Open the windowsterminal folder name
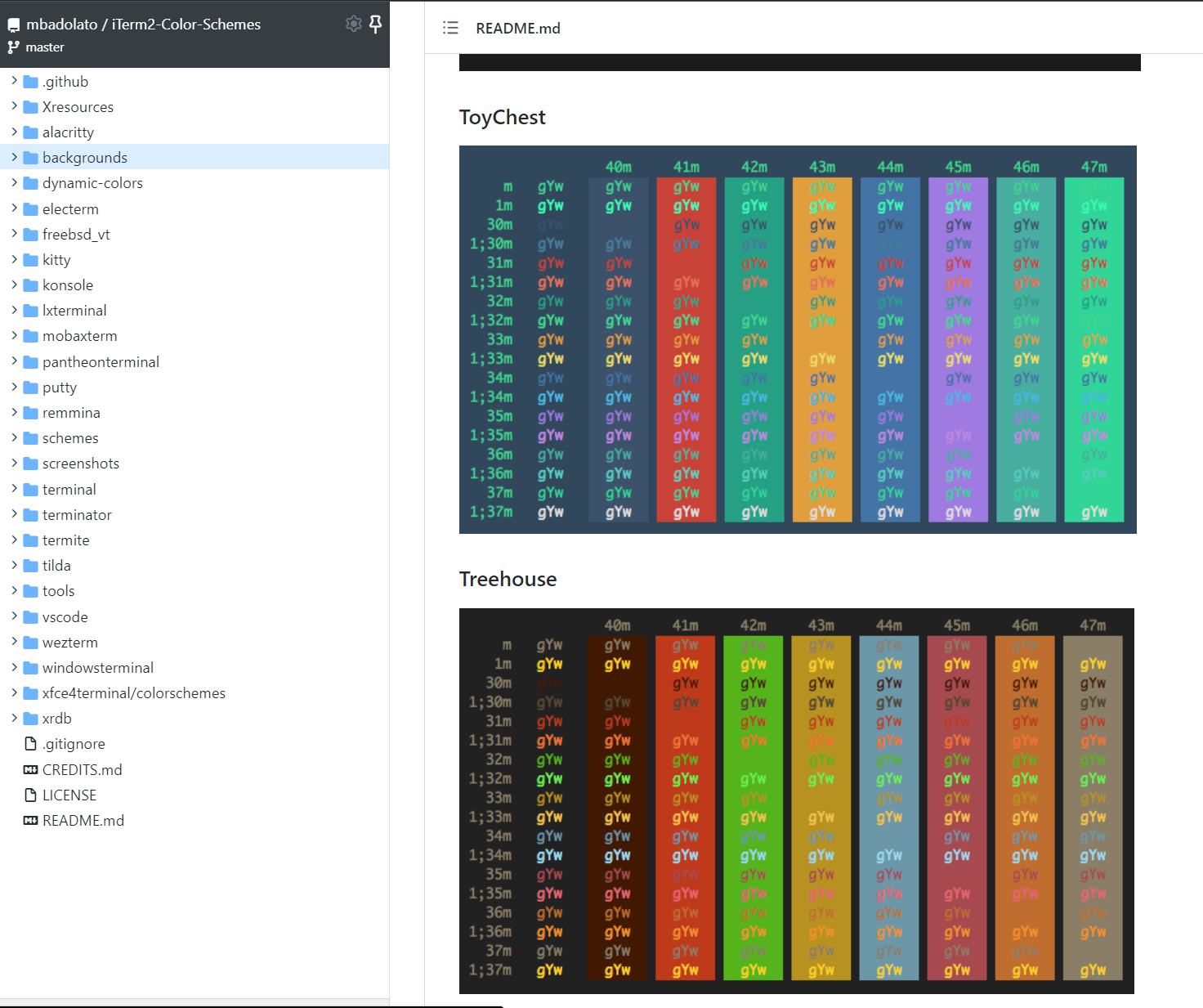 [98, 668]
